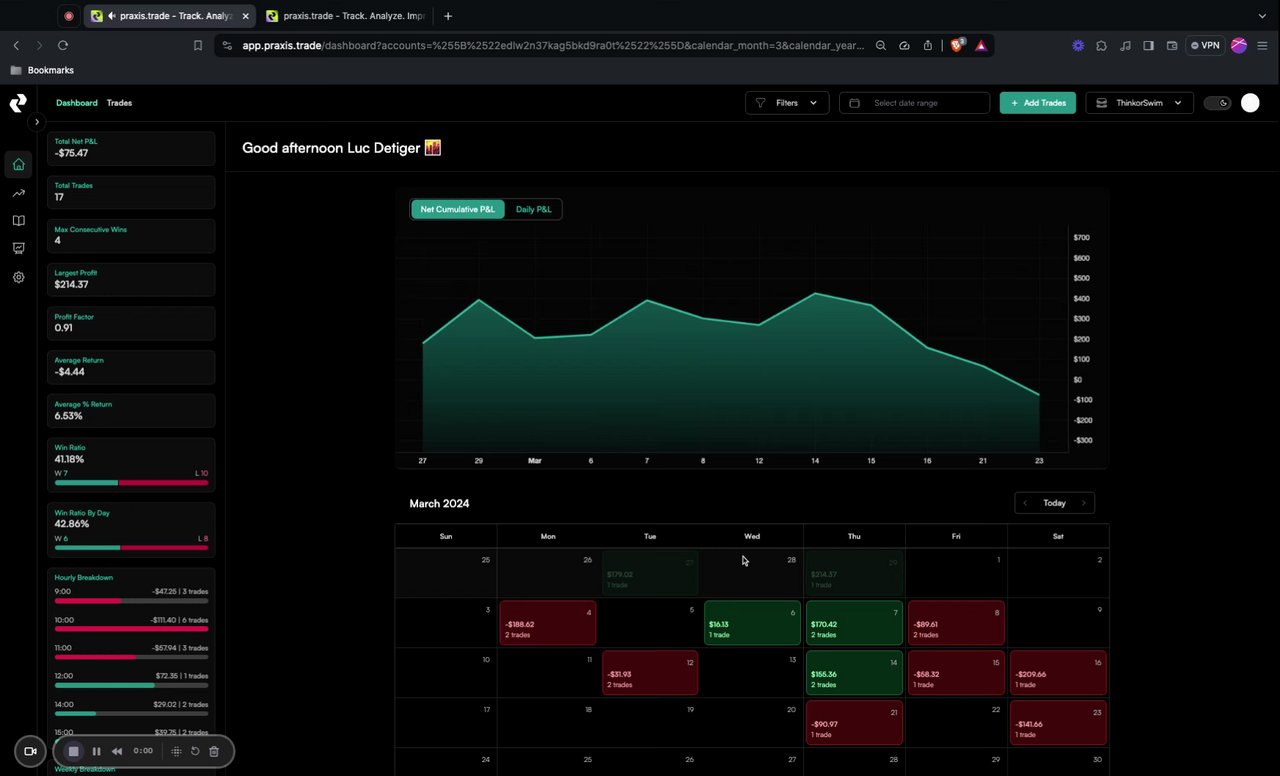Open the March 8 day with -$89.61
Viewport: 1280px width, 776px height.
pos(956,623)
